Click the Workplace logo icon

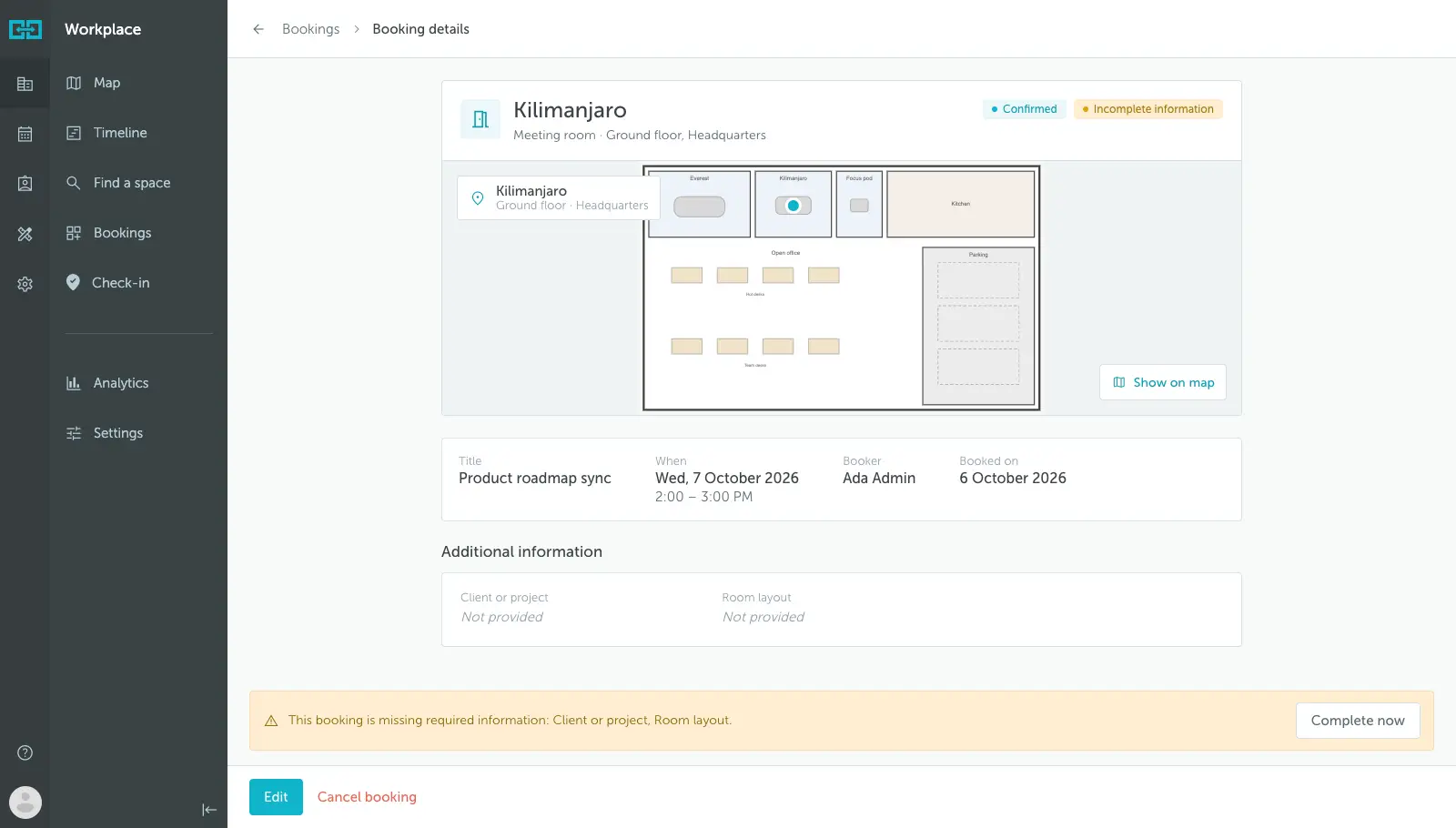(25, 29)
